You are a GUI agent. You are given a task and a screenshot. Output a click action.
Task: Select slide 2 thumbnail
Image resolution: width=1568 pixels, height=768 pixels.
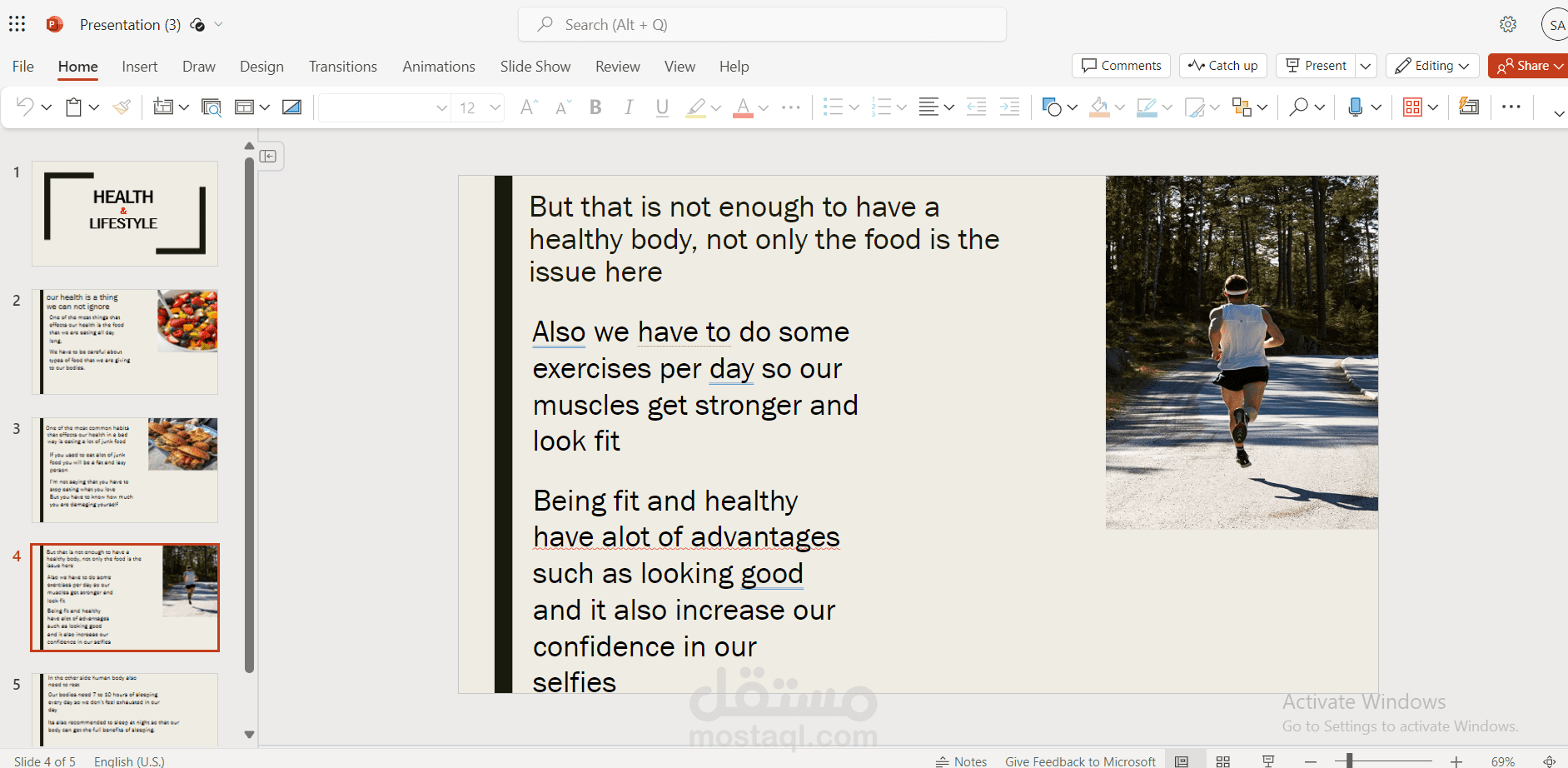[x=125, y=342]
